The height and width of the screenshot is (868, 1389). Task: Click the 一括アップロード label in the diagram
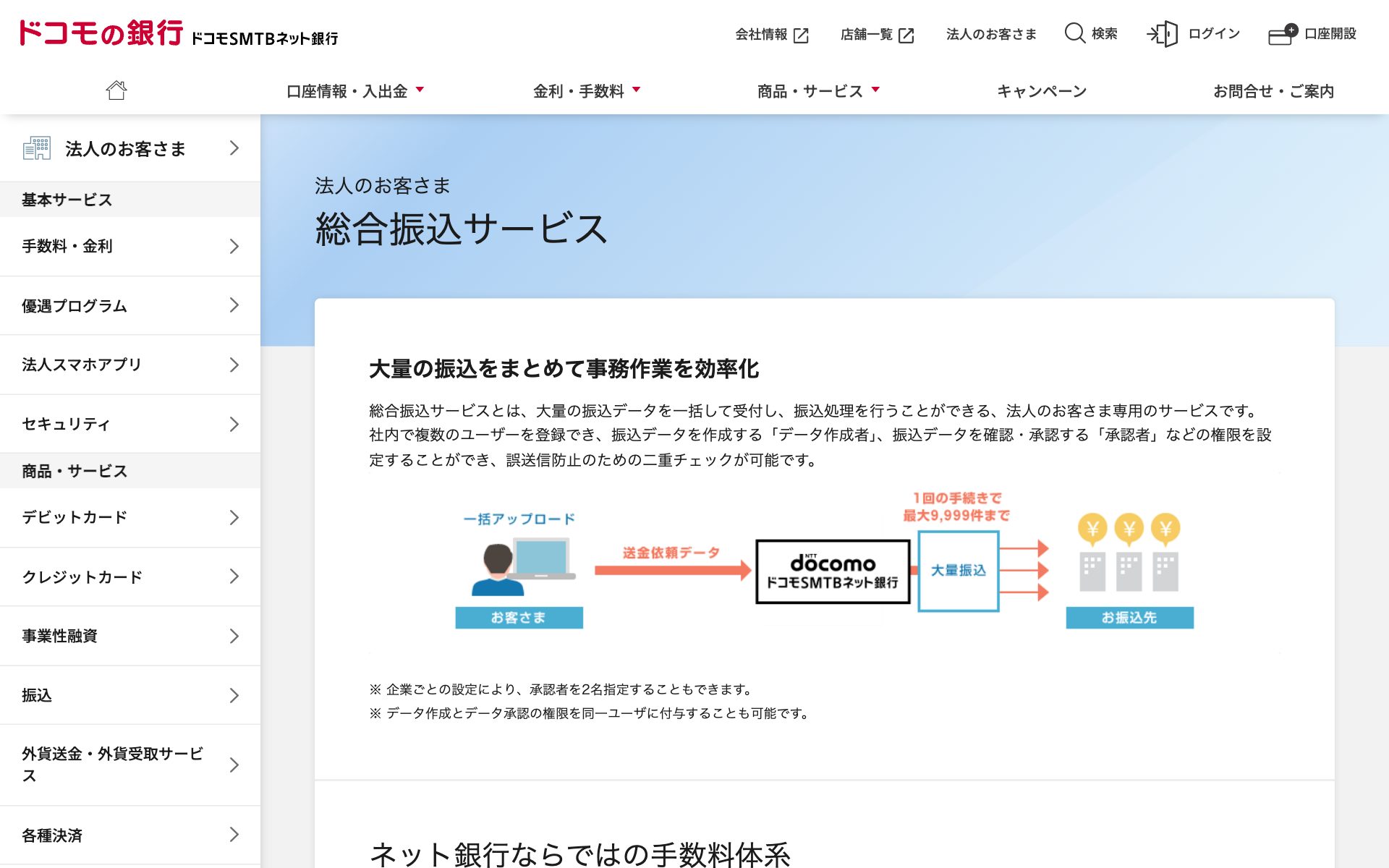519,519
